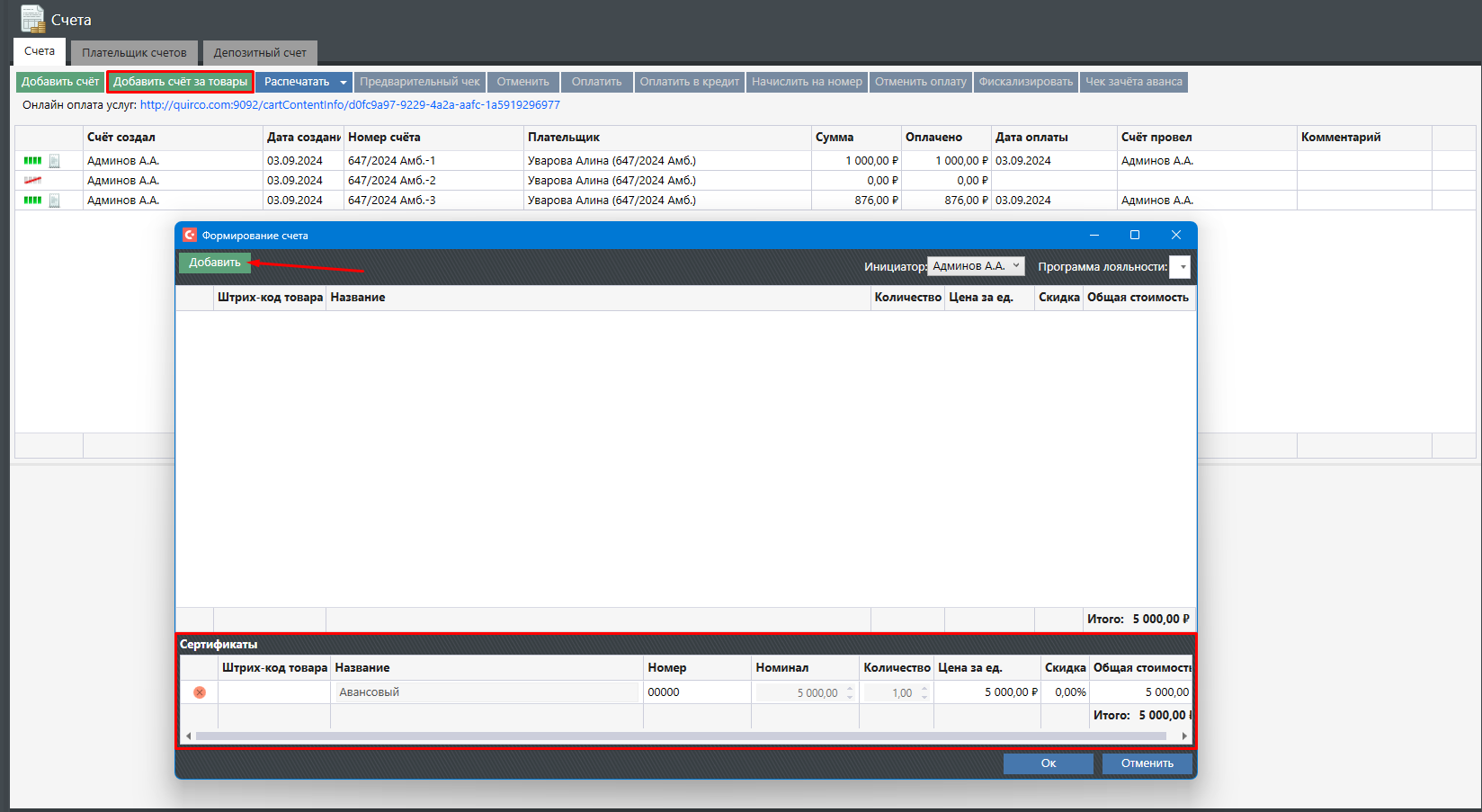This screenshot has width=1482, height=812.
Task: Expand the Распечатать dropdown arrow
Action: click(x=343, y=83)
